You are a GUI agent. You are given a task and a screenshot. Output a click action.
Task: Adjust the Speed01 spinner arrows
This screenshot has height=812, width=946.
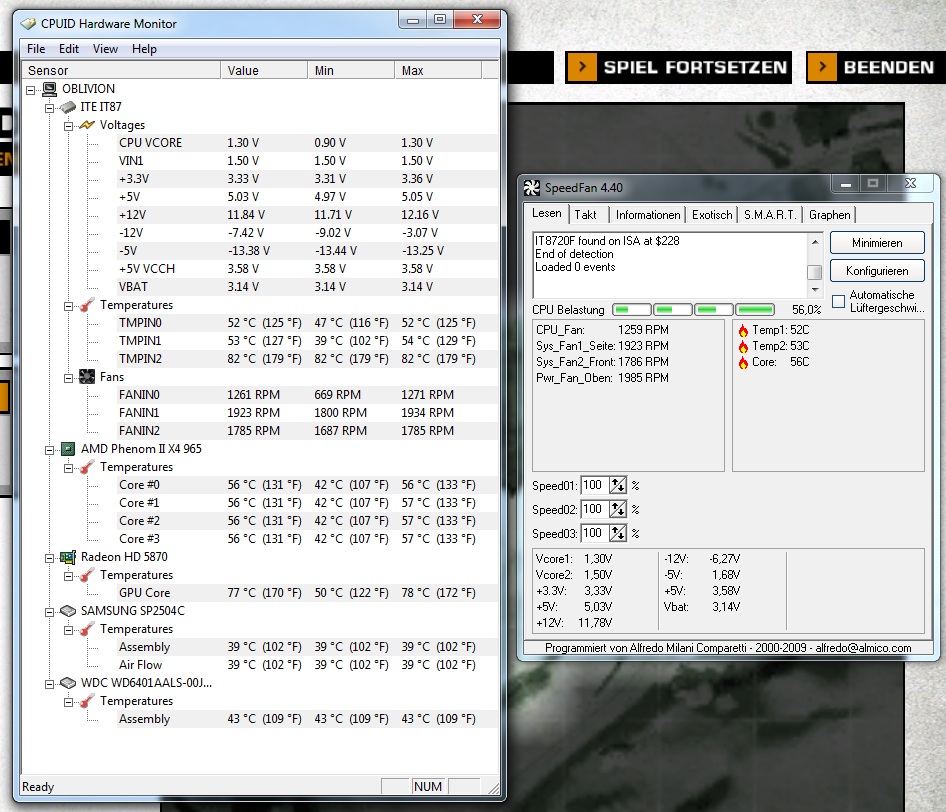click(x=618, y=485)
